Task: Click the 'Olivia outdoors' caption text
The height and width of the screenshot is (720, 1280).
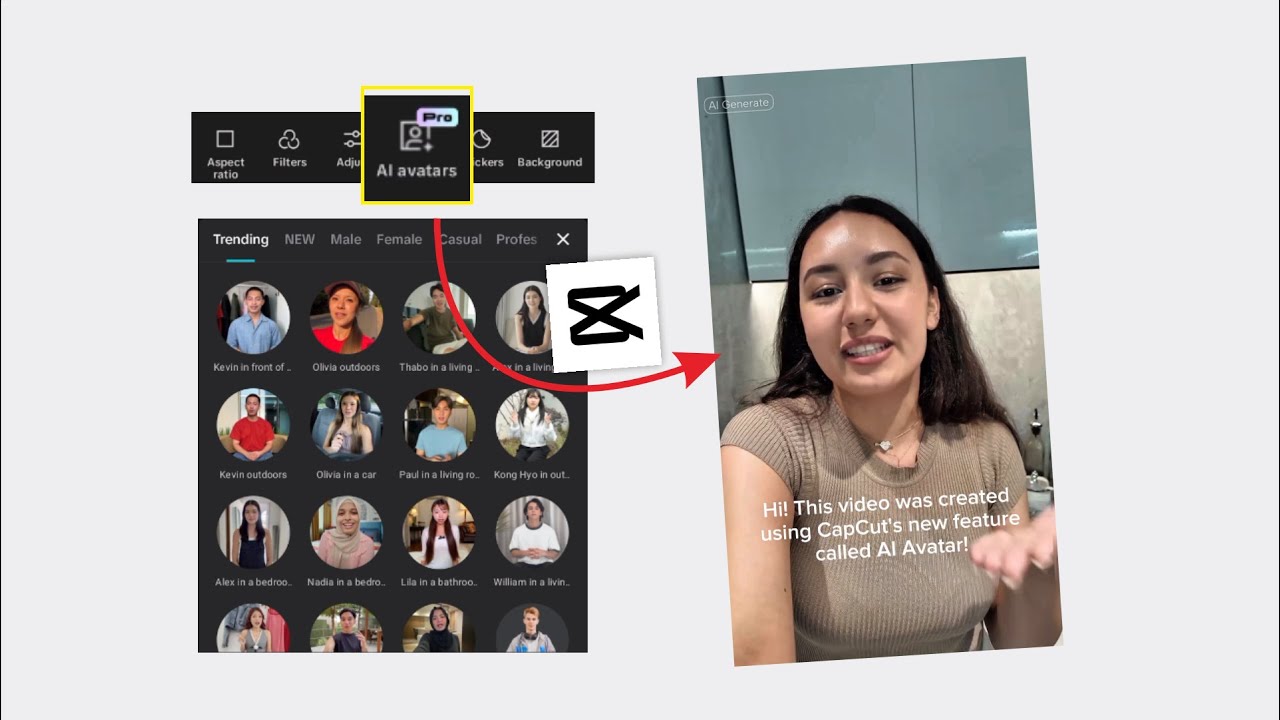Action: 346,367
